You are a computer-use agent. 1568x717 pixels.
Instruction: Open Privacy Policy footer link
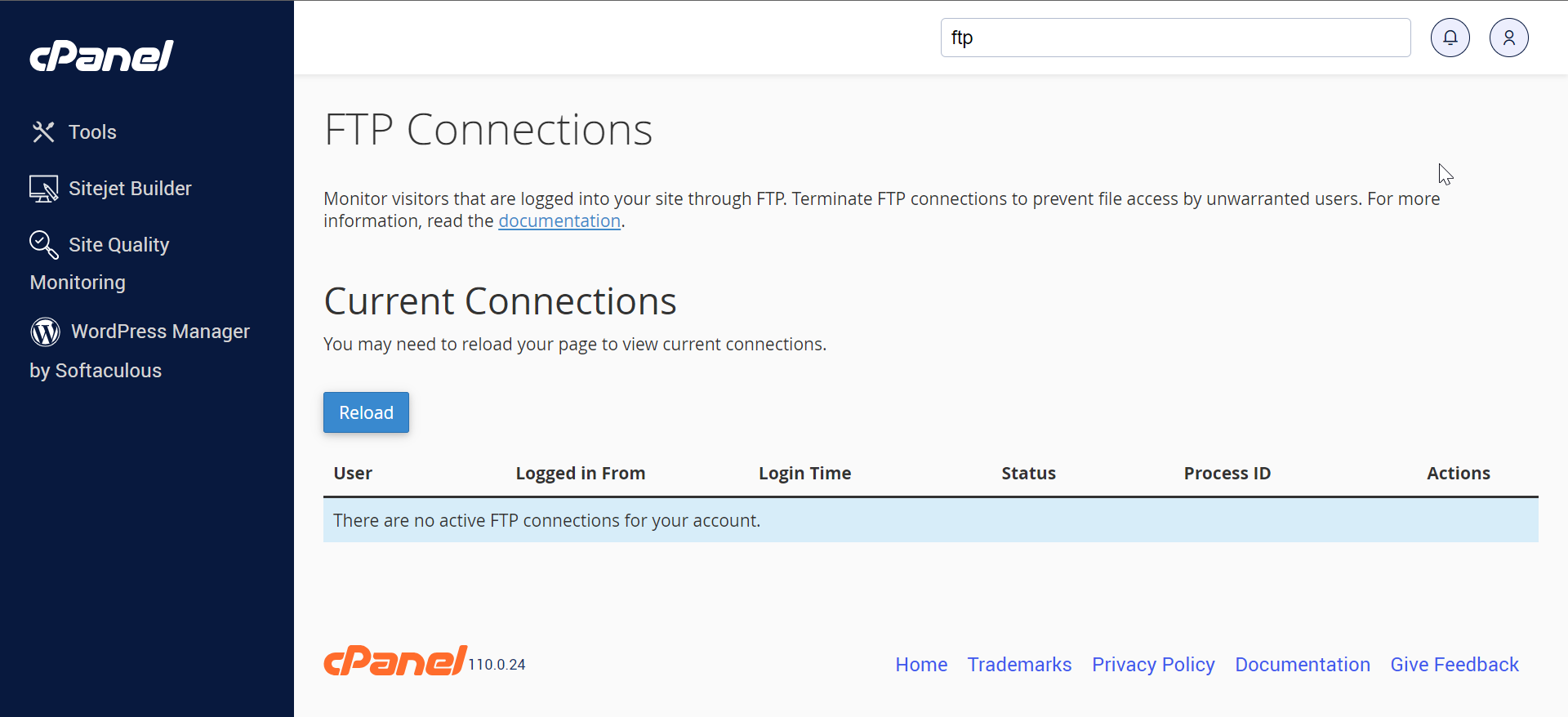(x=1153, y=665)
